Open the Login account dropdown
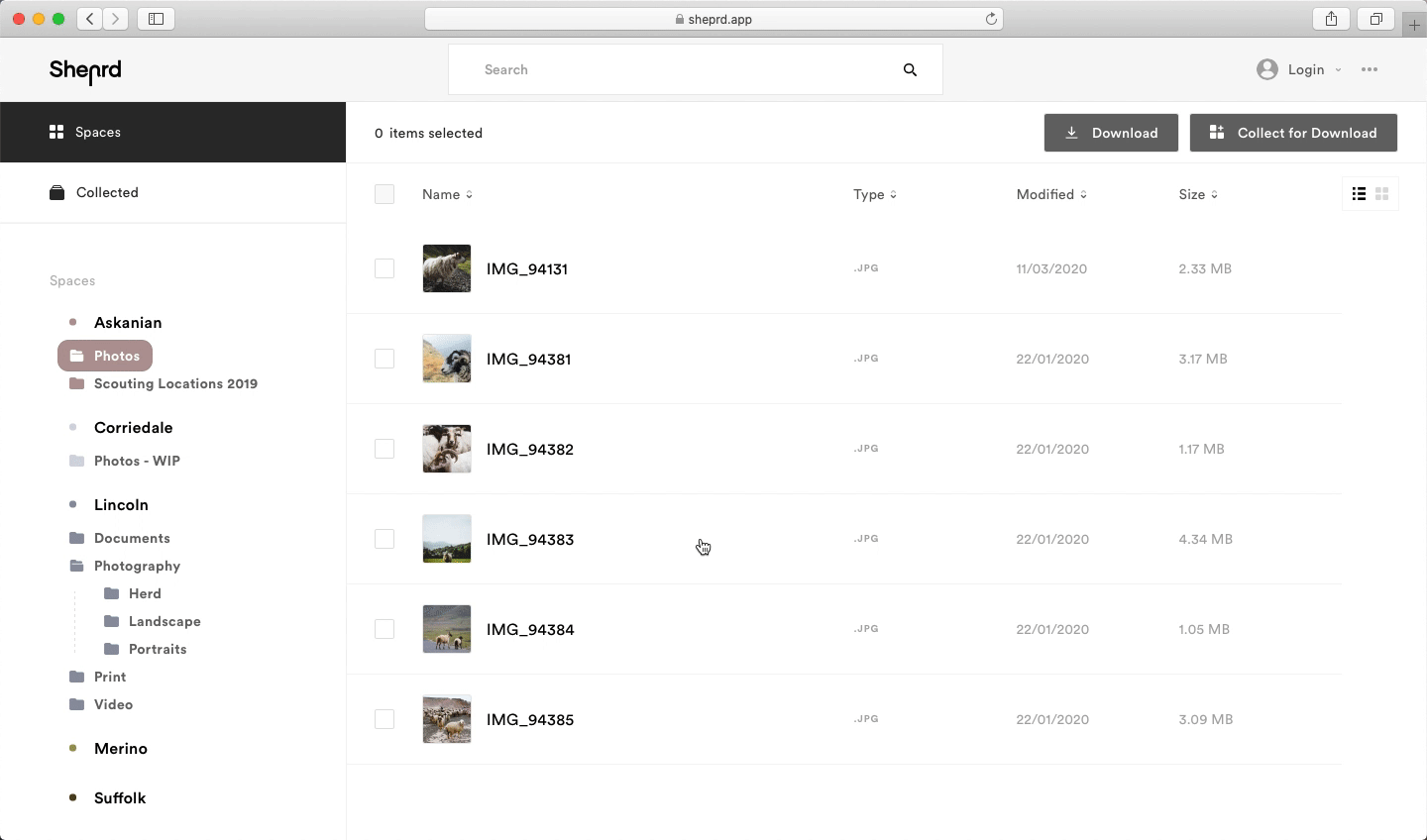The image size is (1427, 840). click(1298, 69)
